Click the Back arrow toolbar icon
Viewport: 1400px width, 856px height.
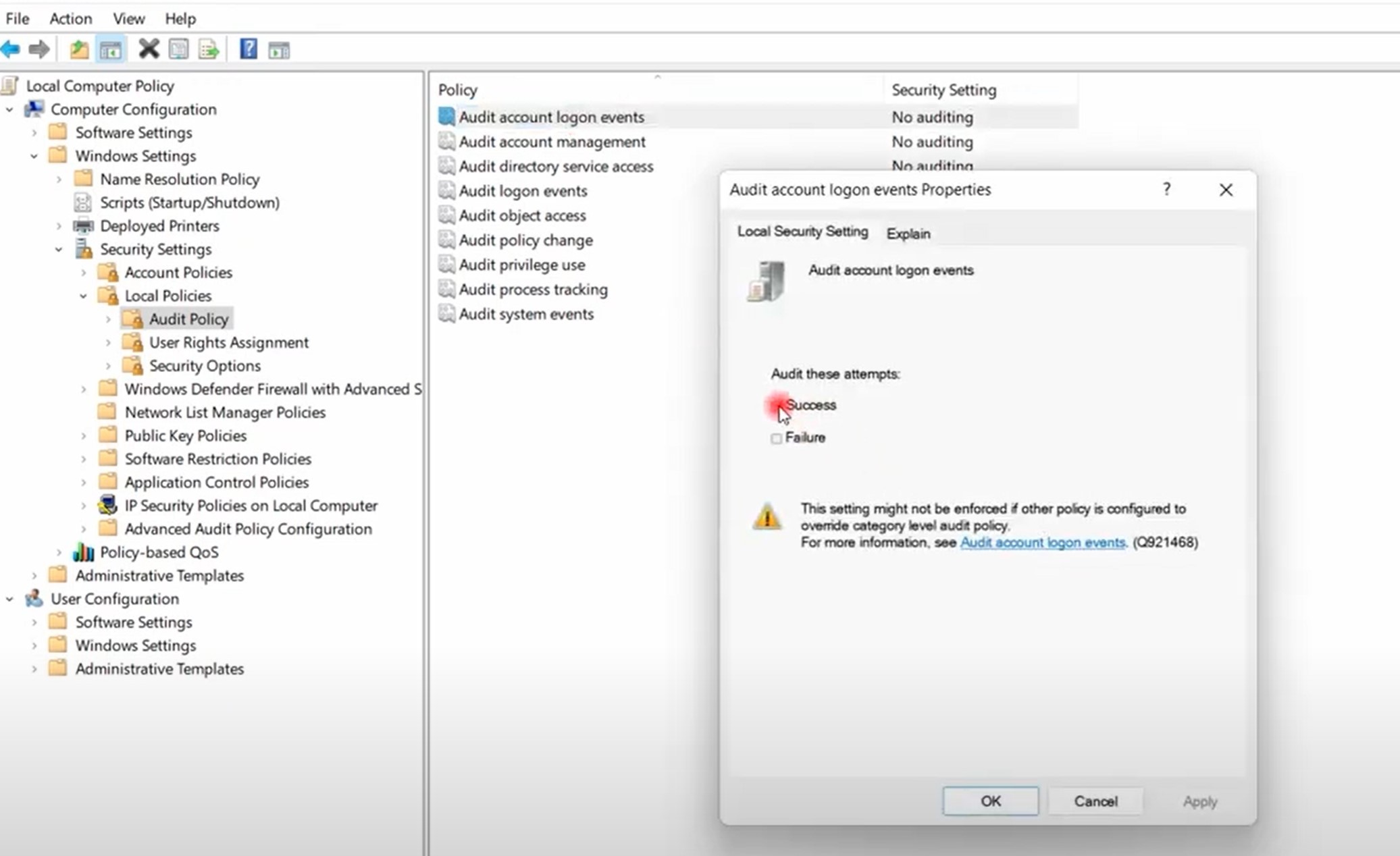pos(11,49)
